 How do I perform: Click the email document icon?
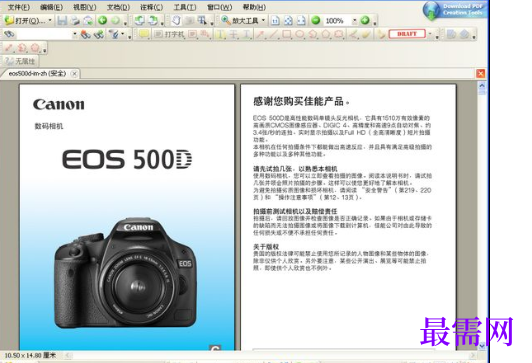click(x=88, y=21)
